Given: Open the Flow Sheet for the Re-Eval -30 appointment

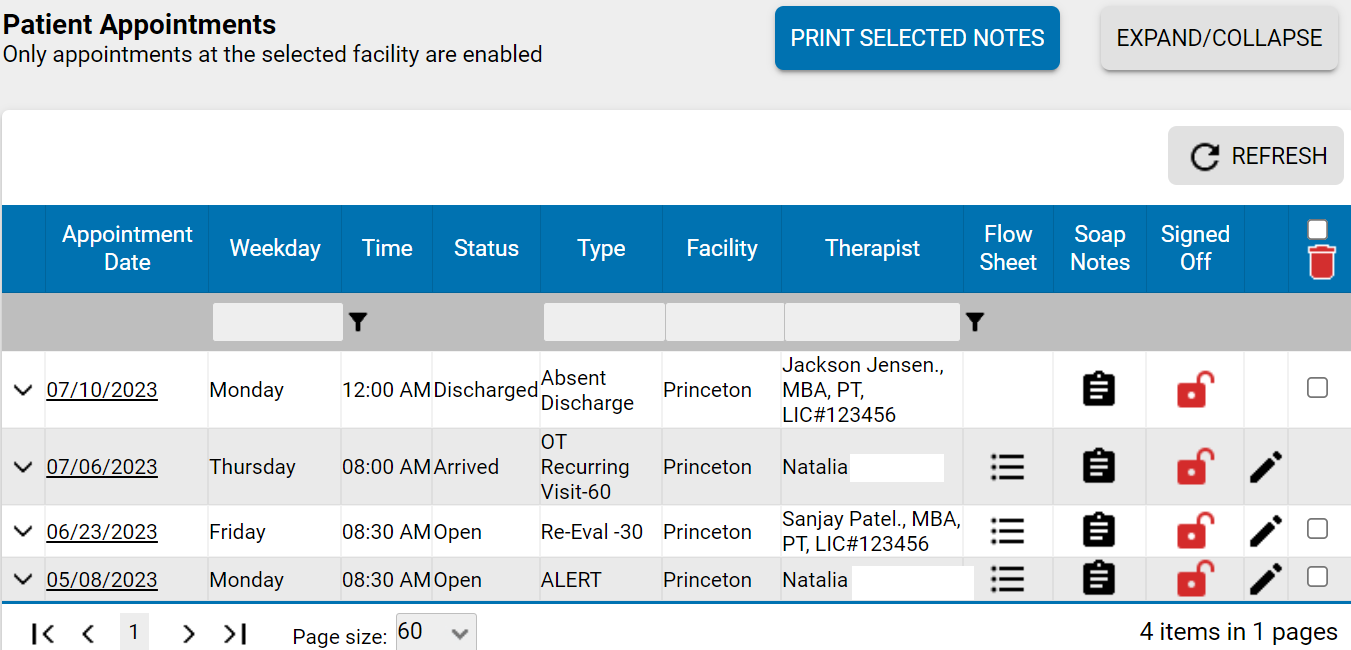Looking at the screenshot, I should point(1007,531).
